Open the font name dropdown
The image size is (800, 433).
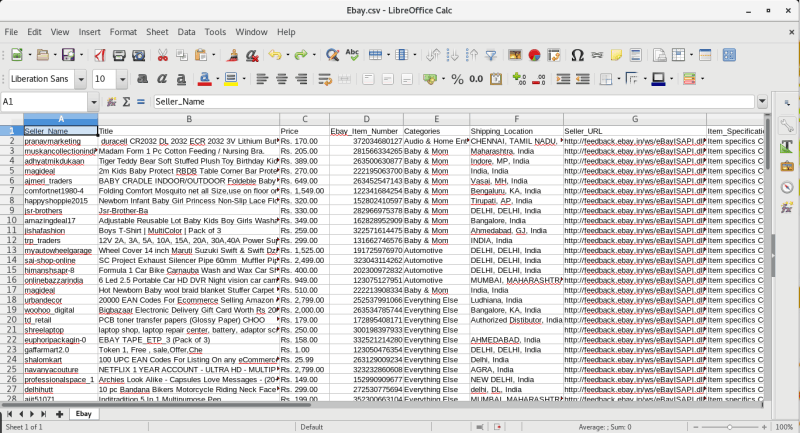click(81, 78)
